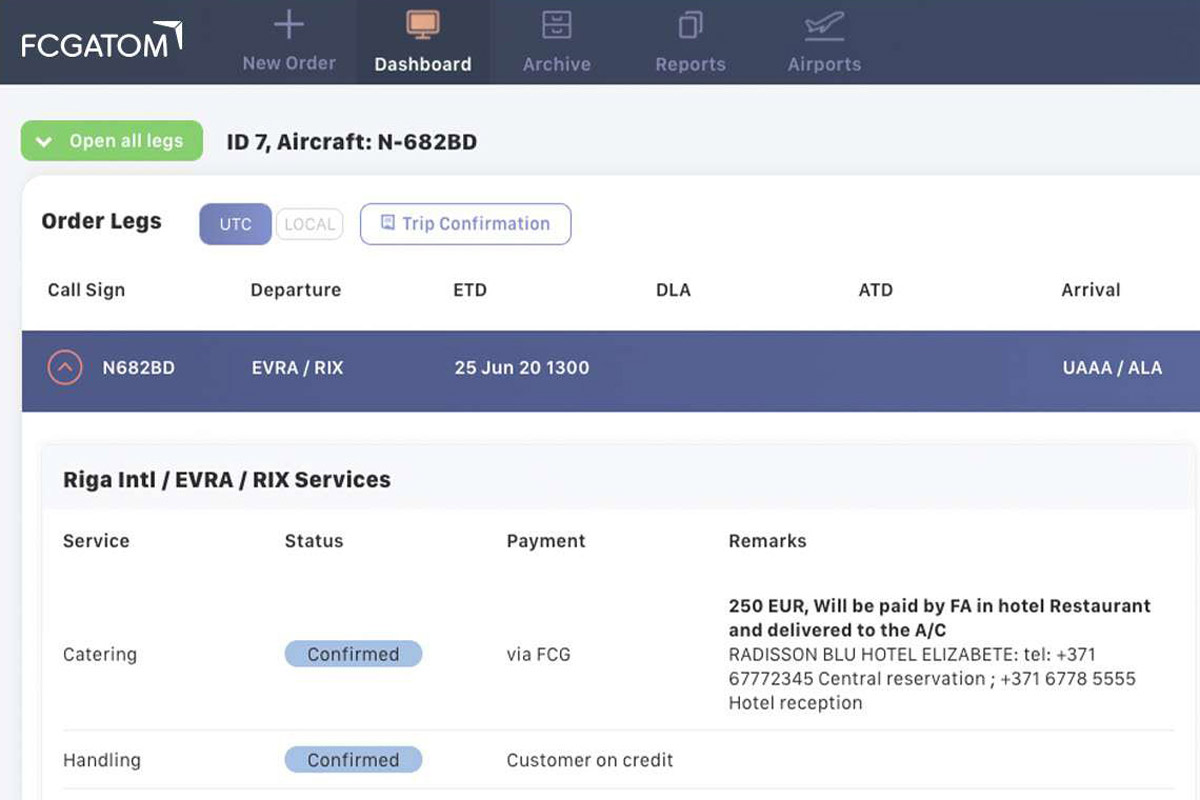Click the ATD column header
1200x800 pixels.
click(x=875, y=290)
